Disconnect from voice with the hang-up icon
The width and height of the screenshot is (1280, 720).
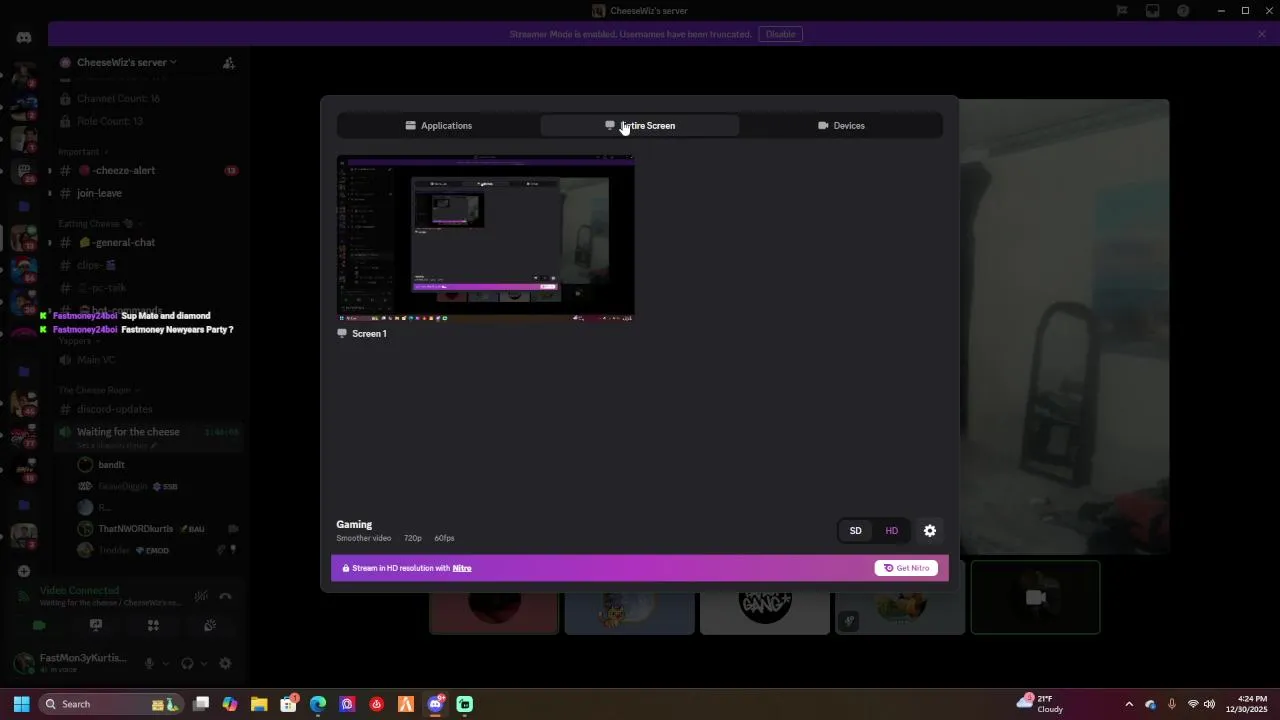coord(226,597)
